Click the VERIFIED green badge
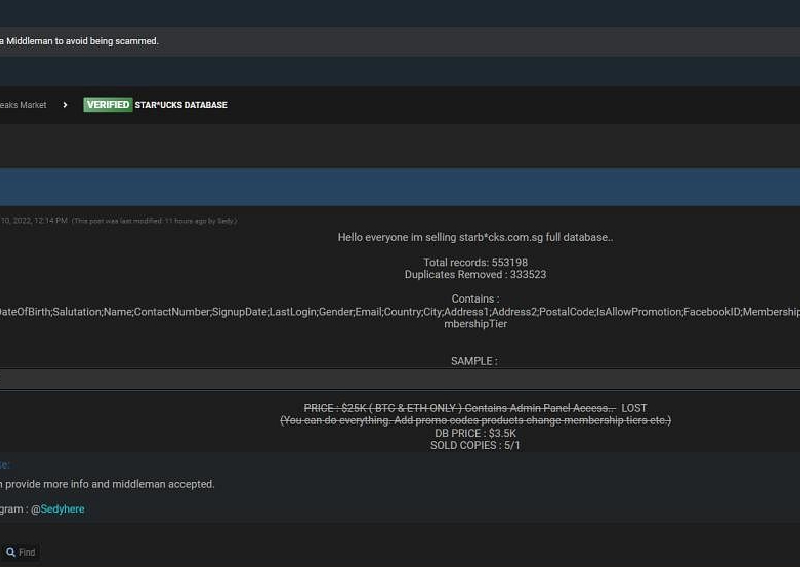 click(x=108, y=105)
